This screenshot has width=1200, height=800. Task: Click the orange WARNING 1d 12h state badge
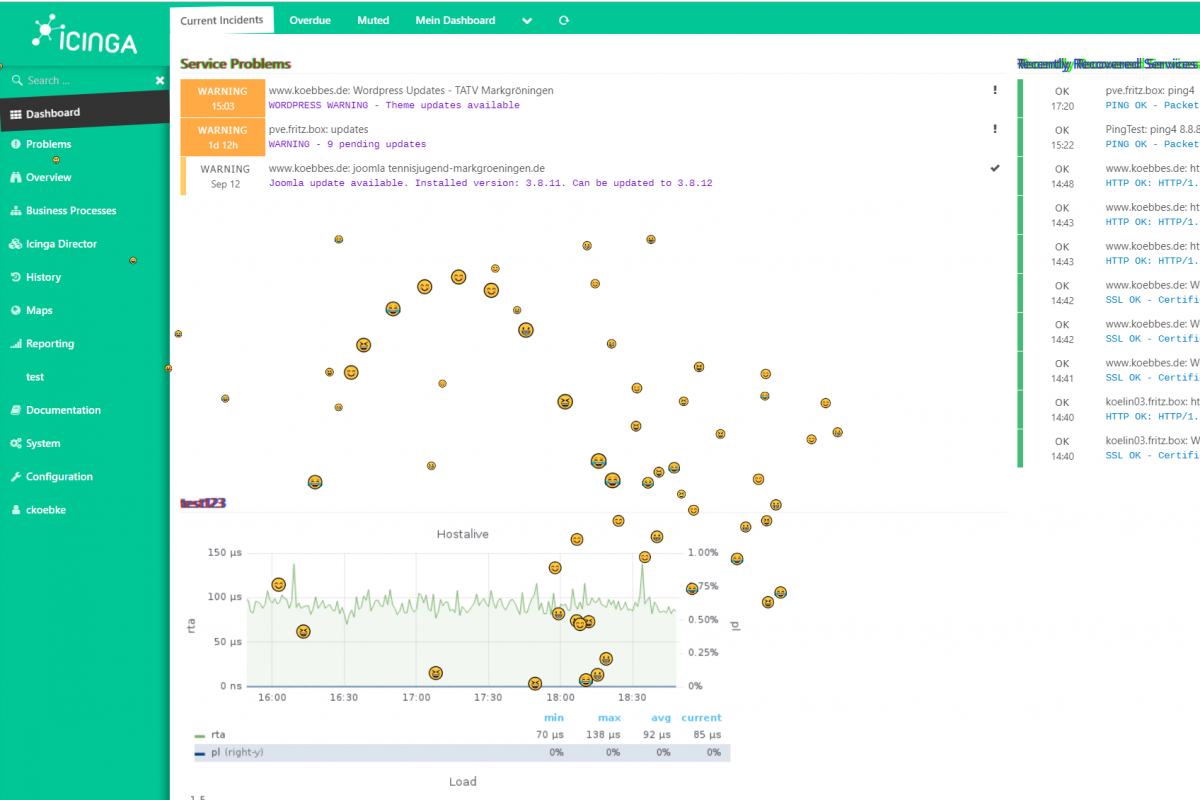pyautogui.click(x=222, y=137)
